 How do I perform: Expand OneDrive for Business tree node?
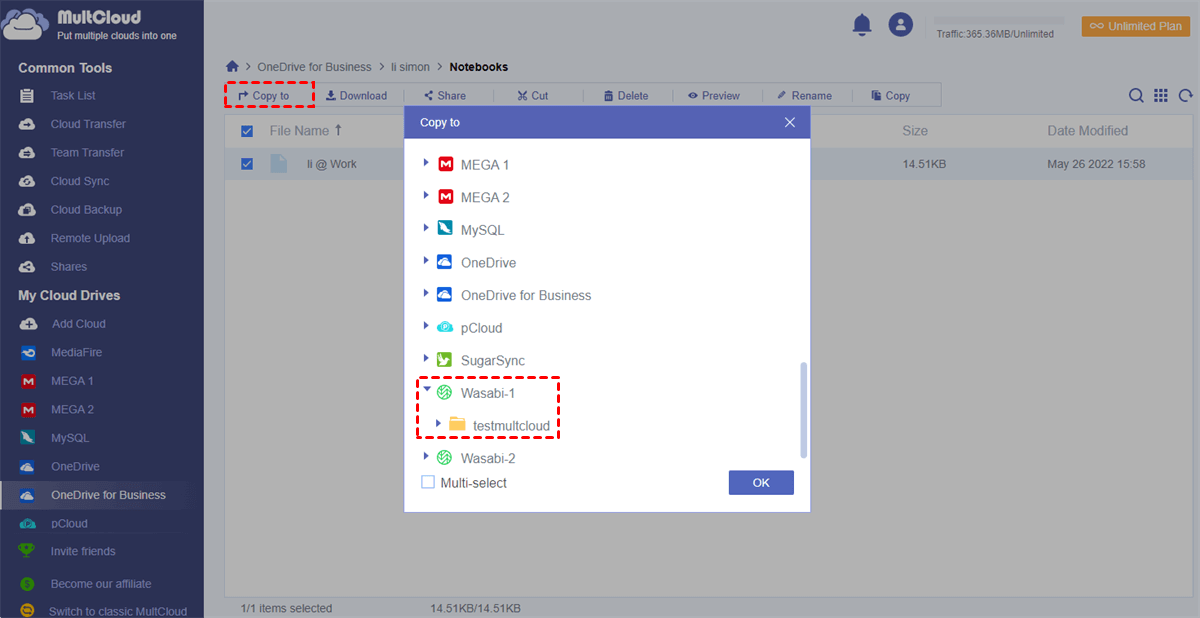click(427, 295)
